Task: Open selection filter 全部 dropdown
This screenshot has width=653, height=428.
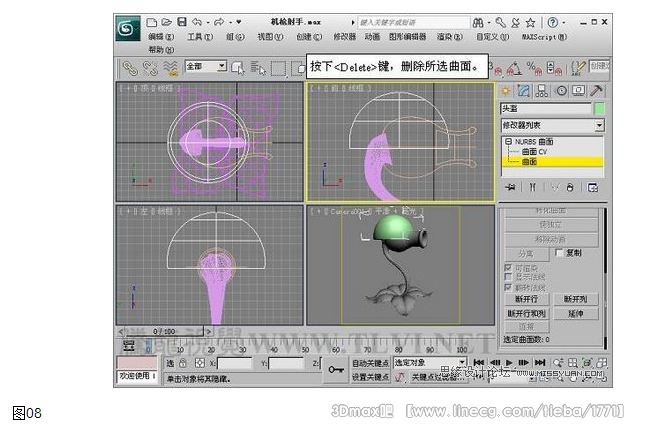Action: tap(206, 66)
